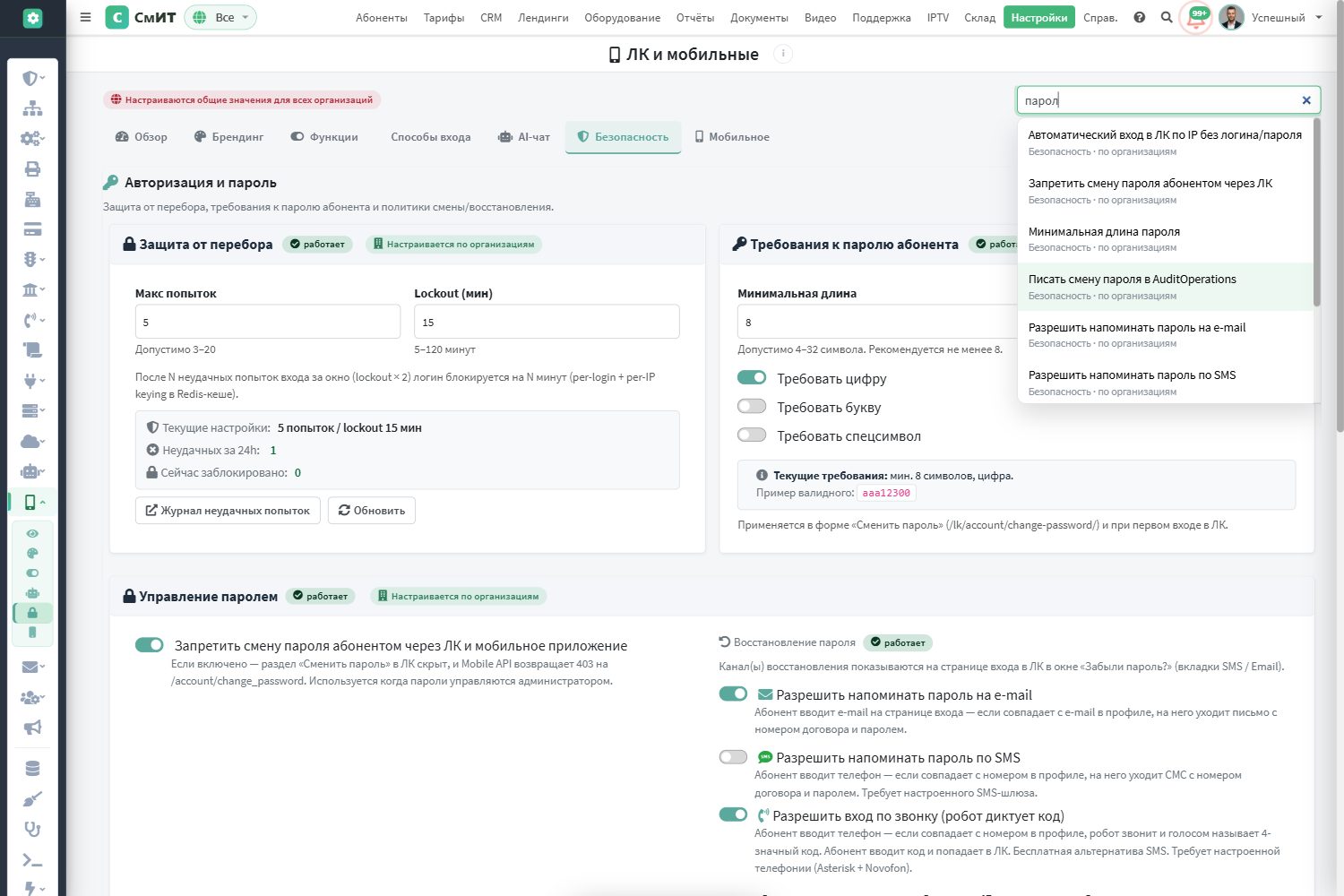
Task: Open the shield section in the left sidebar
Action: (32, 78)
